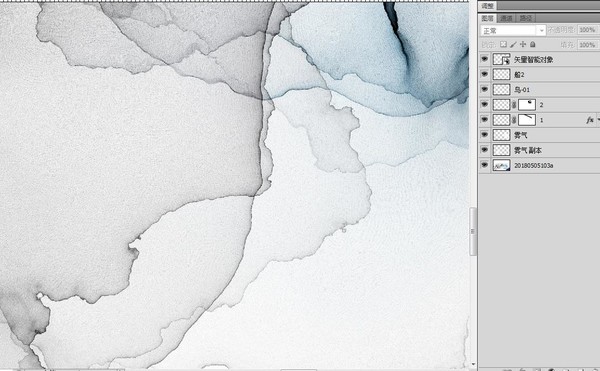
Task: Open the 不透明度 opacity field
Action: [x=587, y=30]
